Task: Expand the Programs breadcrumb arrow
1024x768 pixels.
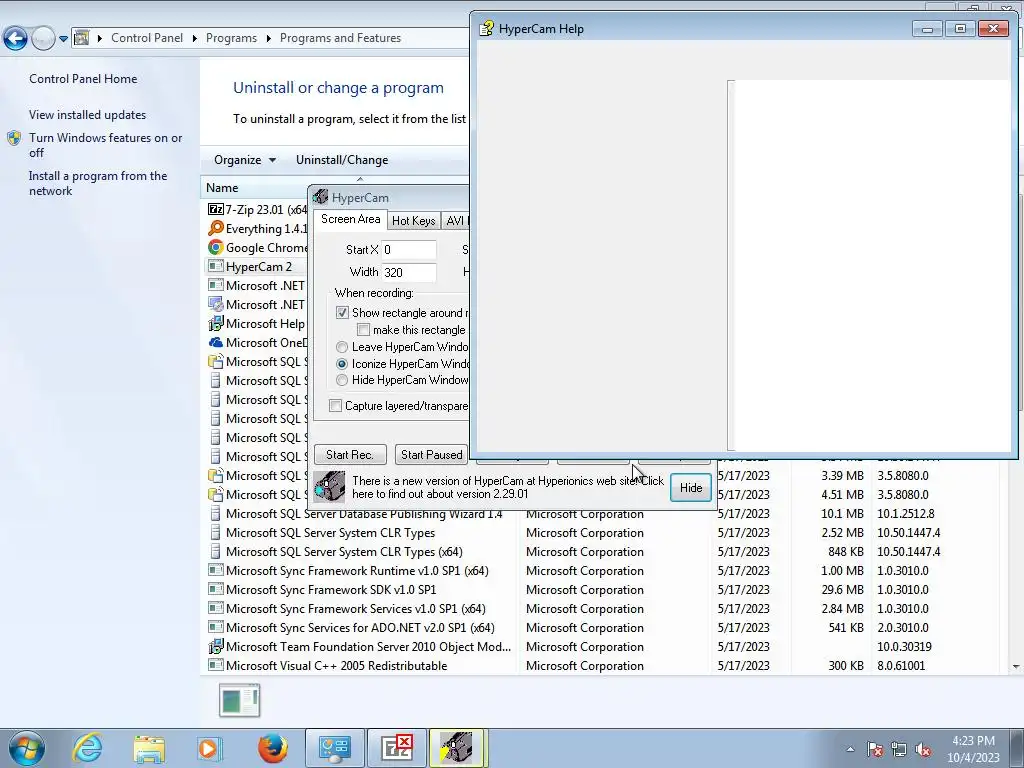Action: [268, 38]
